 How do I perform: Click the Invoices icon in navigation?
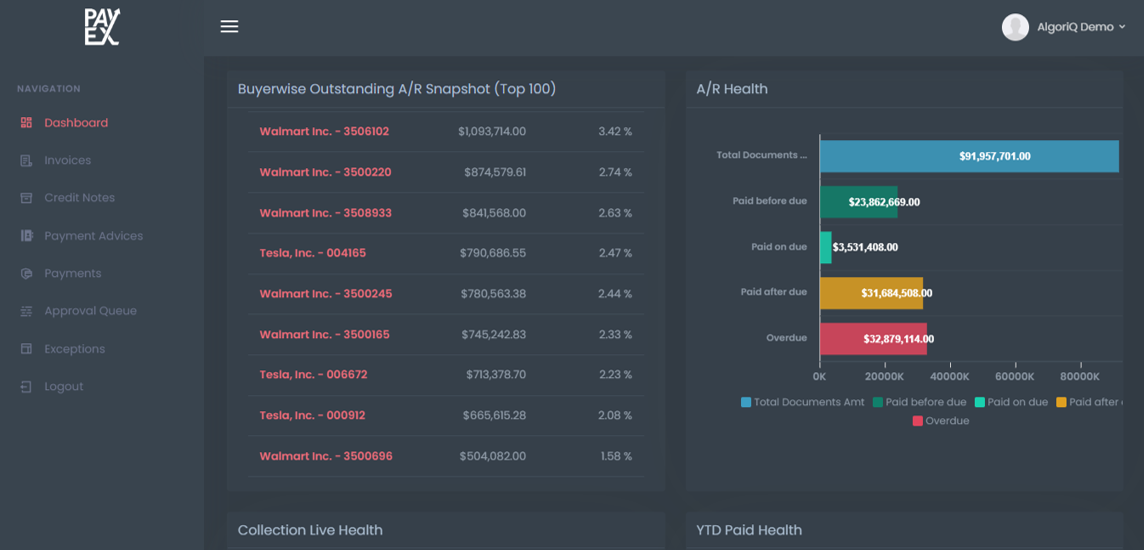pos(26,161)
